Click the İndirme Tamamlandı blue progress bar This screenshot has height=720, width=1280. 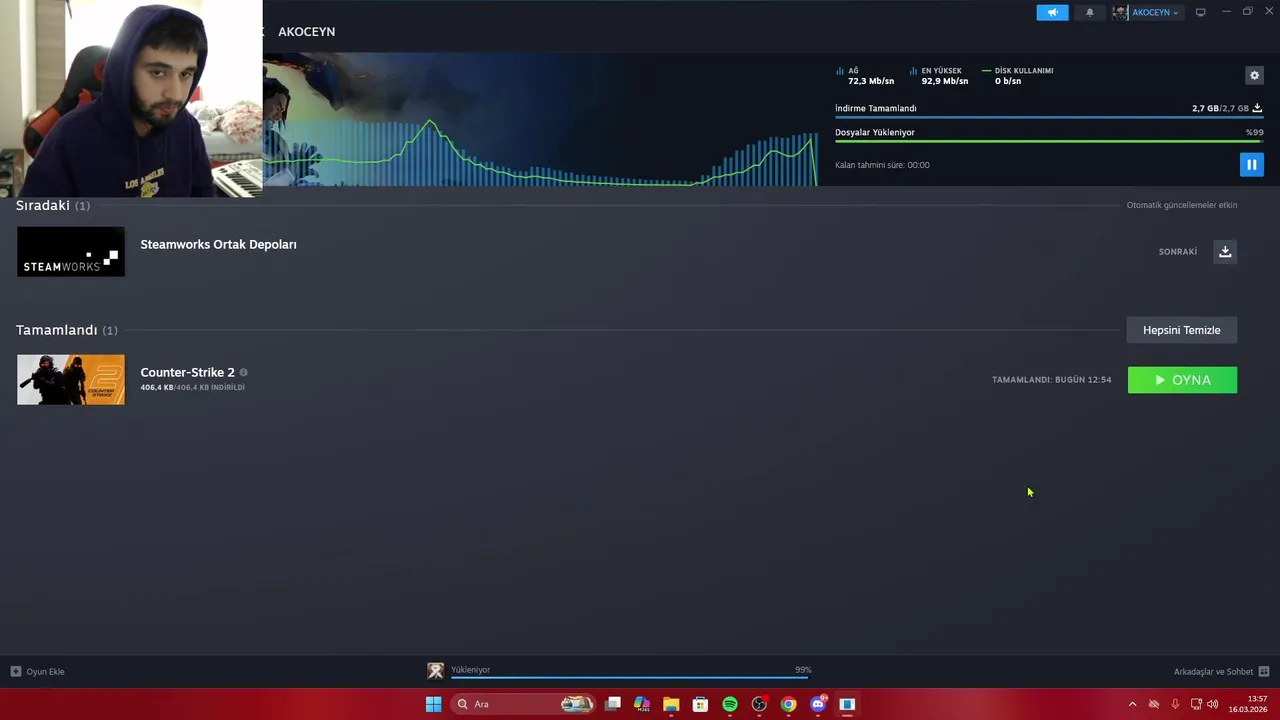click(x=1049, y=118)
